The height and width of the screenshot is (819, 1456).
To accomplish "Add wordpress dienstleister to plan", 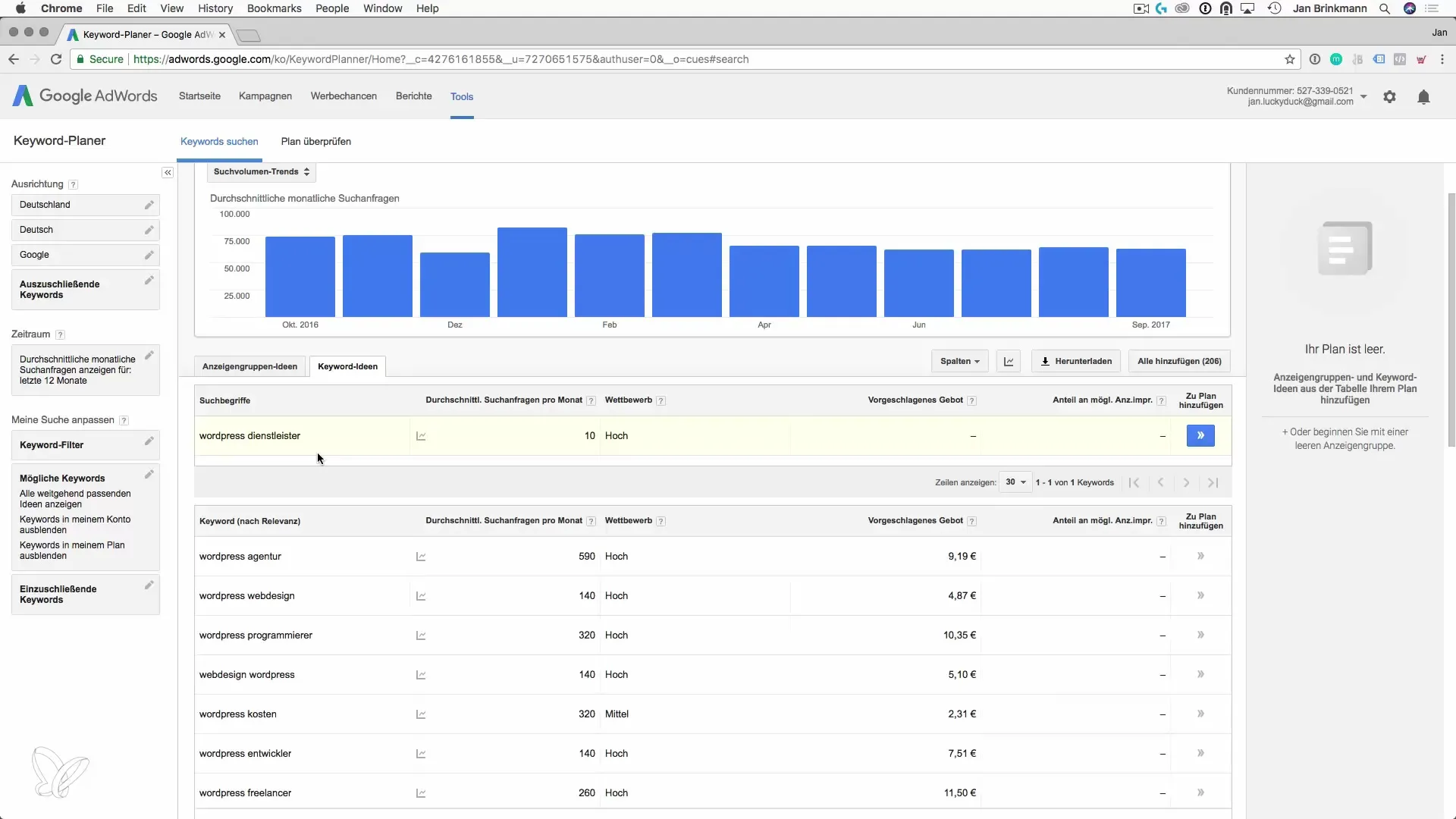I will click(x=1200, y=435).
